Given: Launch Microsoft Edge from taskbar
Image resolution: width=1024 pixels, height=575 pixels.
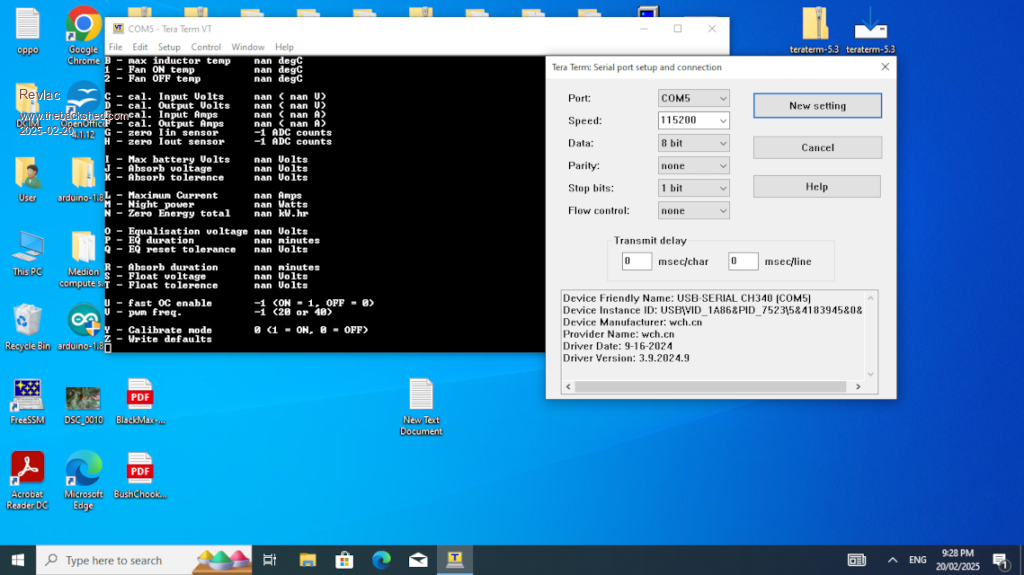Looking at the screenshot, I should (x=381, y=560).
